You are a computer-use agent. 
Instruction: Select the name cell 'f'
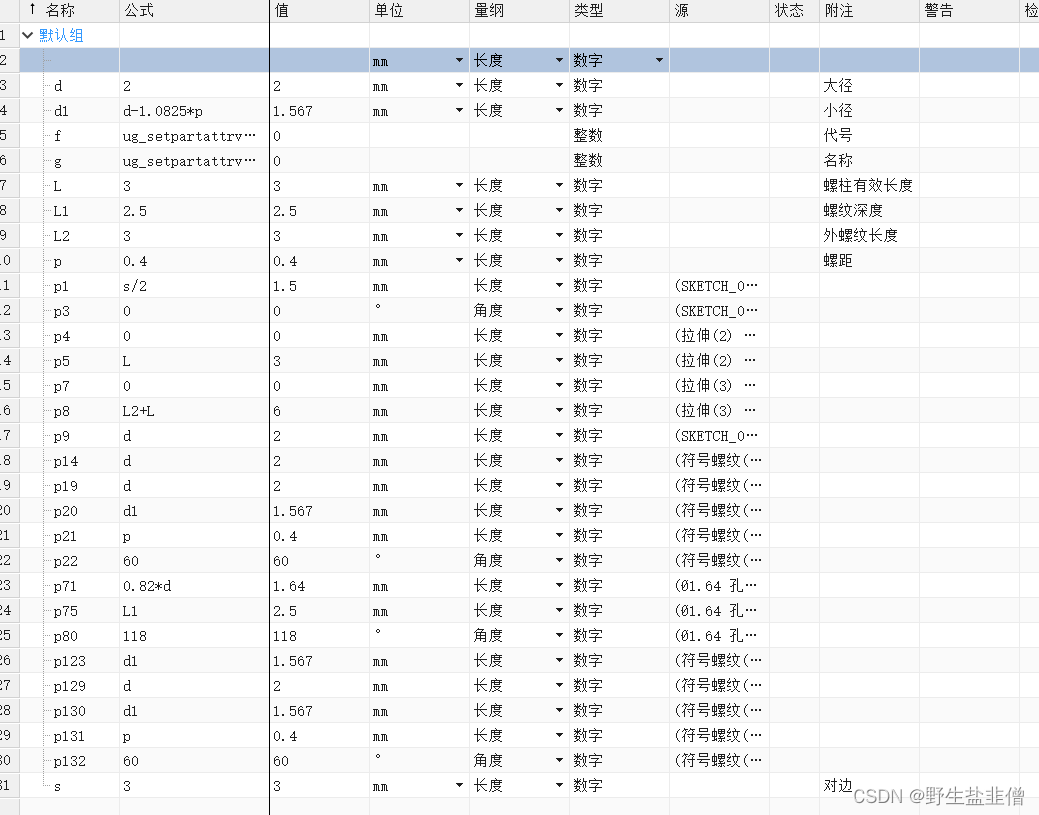(x=58, y=136)
